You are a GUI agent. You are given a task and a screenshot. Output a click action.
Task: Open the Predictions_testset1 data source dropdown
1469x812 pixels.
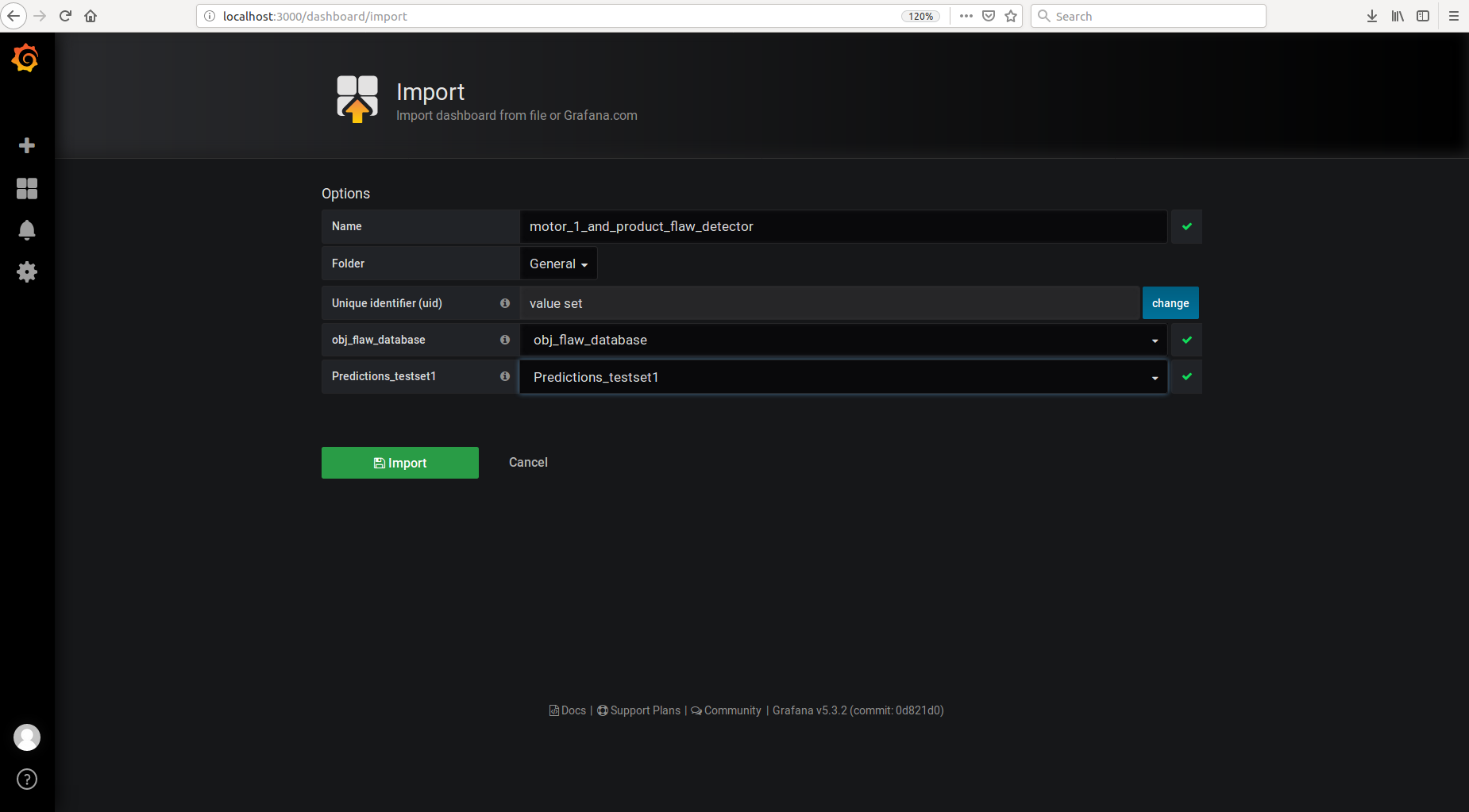(x=843, y=377)
